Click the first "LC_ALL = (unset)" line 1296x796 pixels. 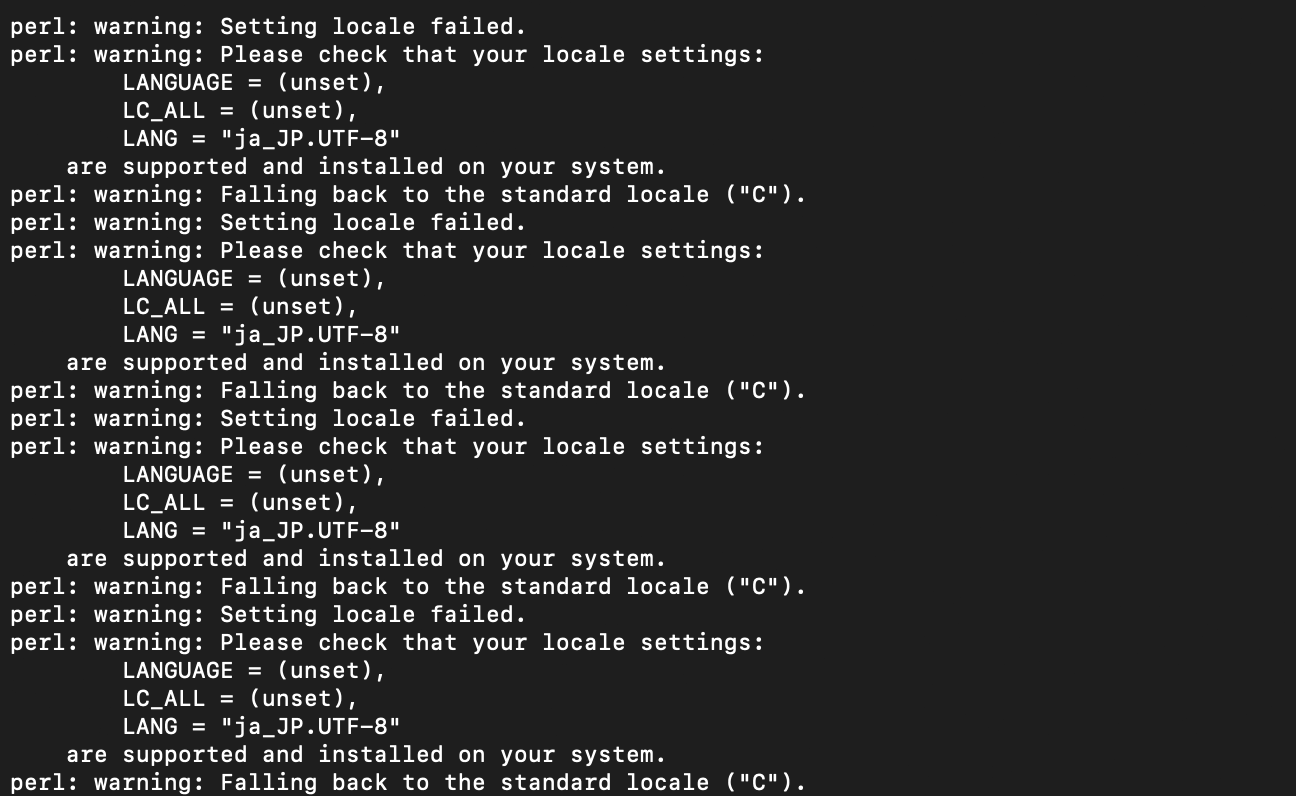tap(240, 111)
